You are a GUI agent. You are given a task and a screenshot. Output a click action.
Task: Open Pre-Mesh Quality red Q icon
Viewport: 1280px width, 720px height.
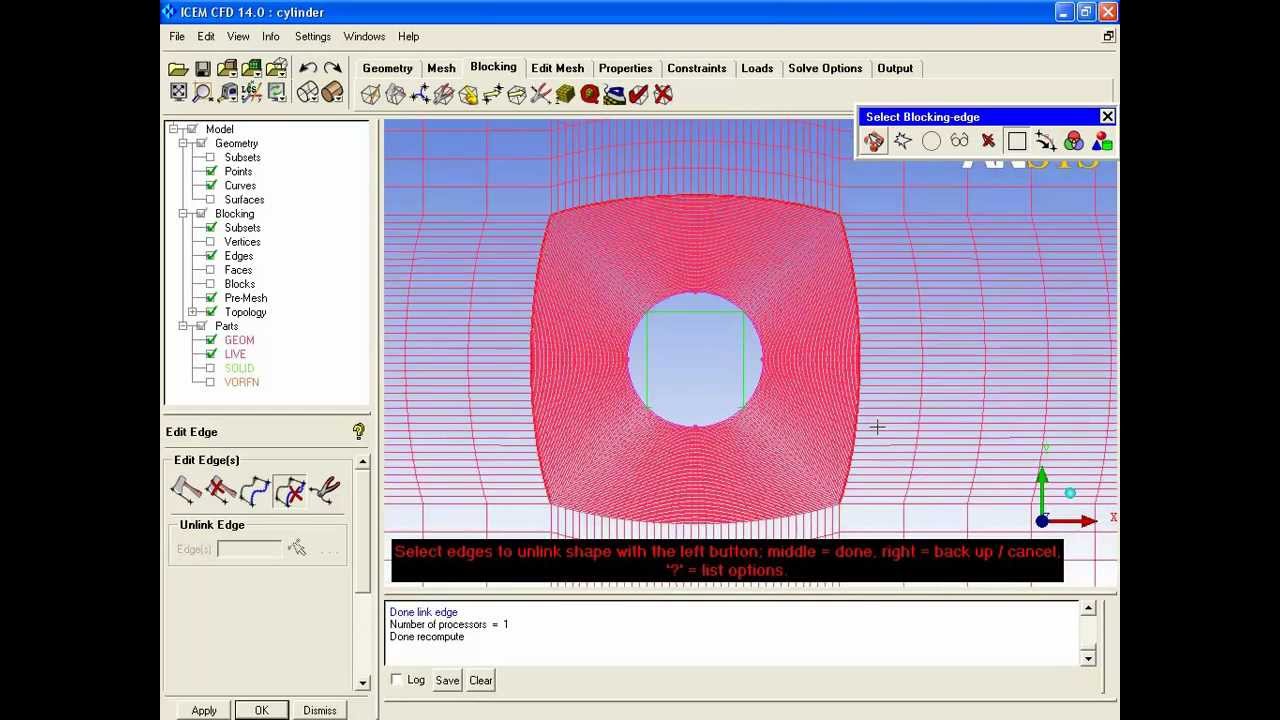[x=590, y=95]
